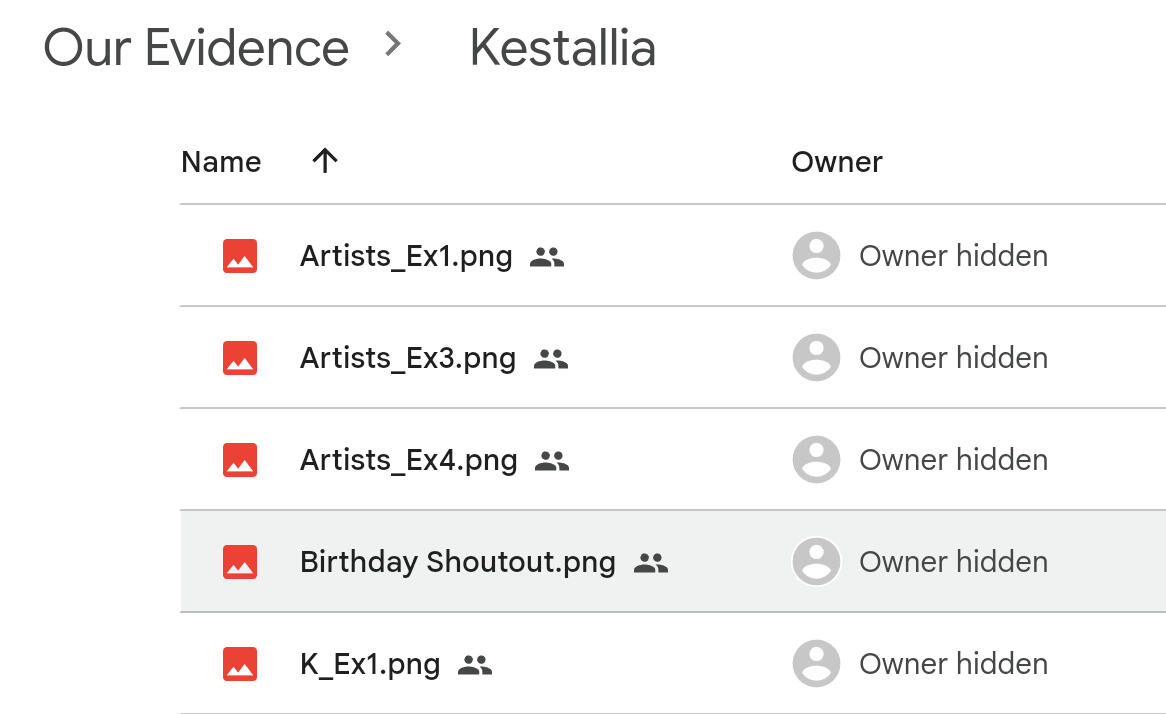Click the image file icon beside Artists_Ex3.png

(x=240, y=358)
